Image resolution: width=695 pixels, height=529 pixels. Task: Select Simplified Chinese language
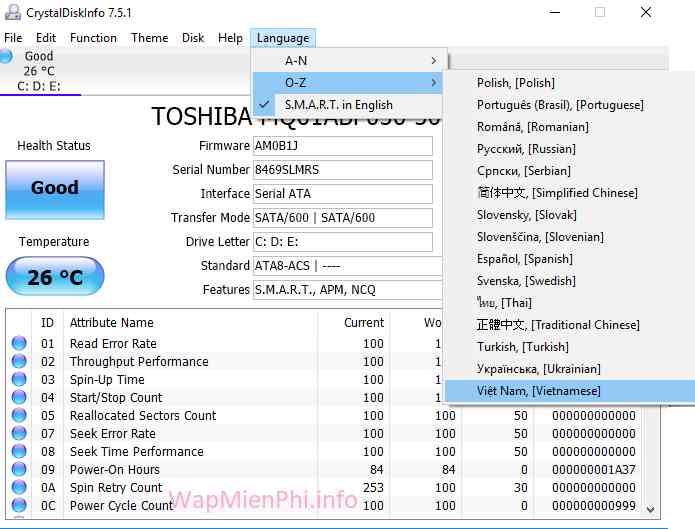[x=570, y=192]
